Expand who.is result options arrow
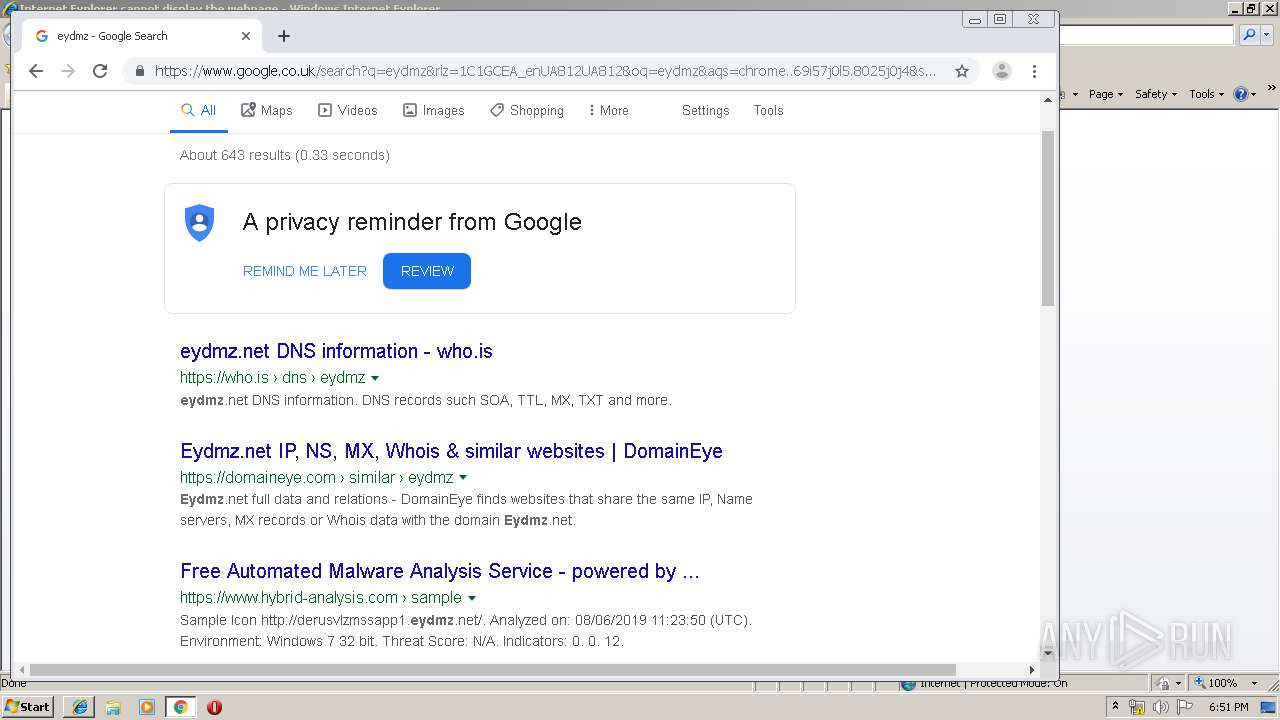1280x720 pixels. (x=375, y=378)
